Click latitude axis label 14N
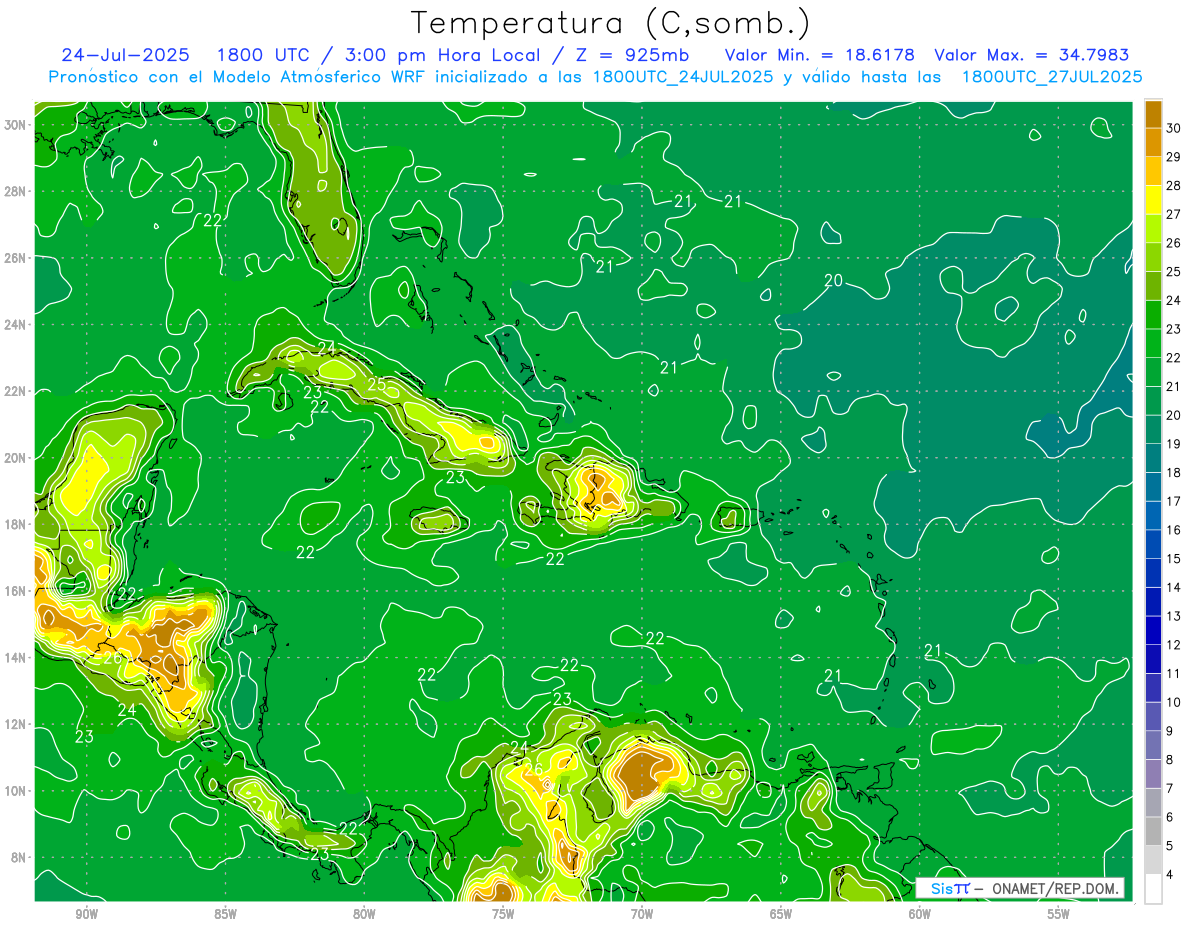The image size is (1200, 927). (x=15, y=658)
